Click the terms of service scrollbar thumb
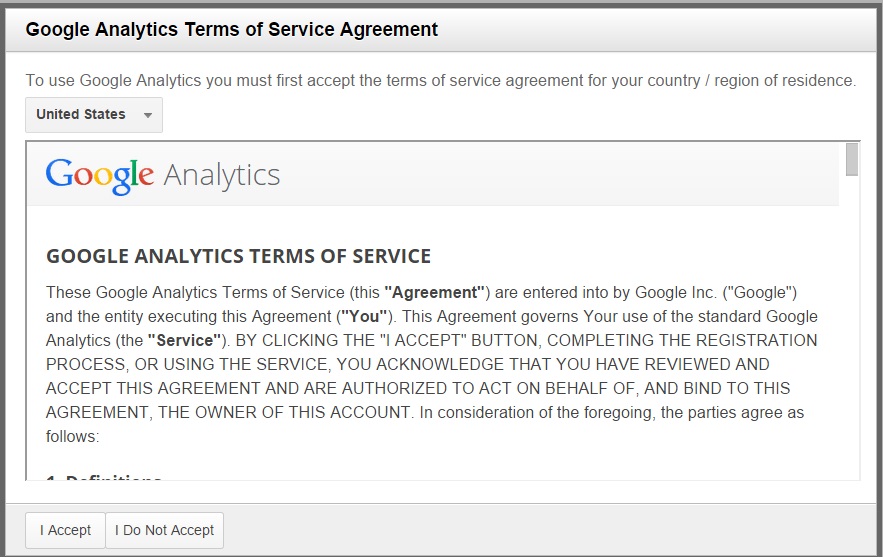Viewport: 883px width, 557px height. (852, 159)
